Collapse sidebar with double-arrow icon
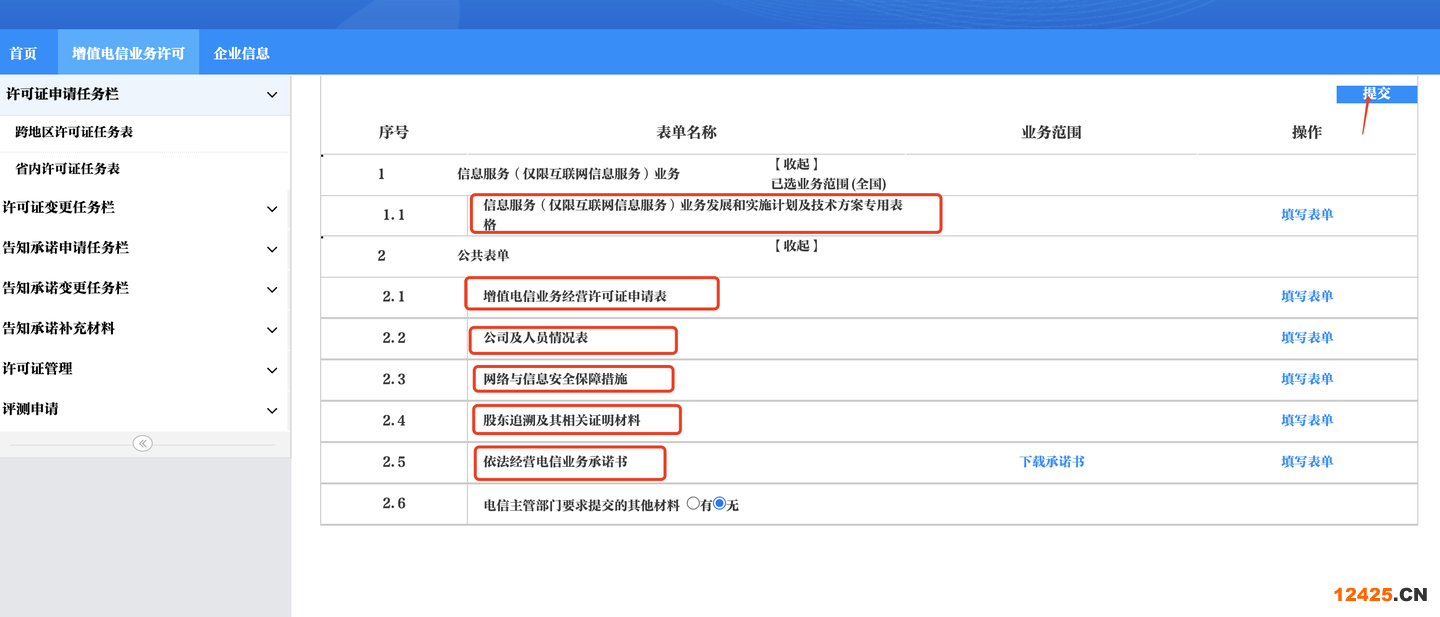The image size is (1440, 617). [142, 443]
